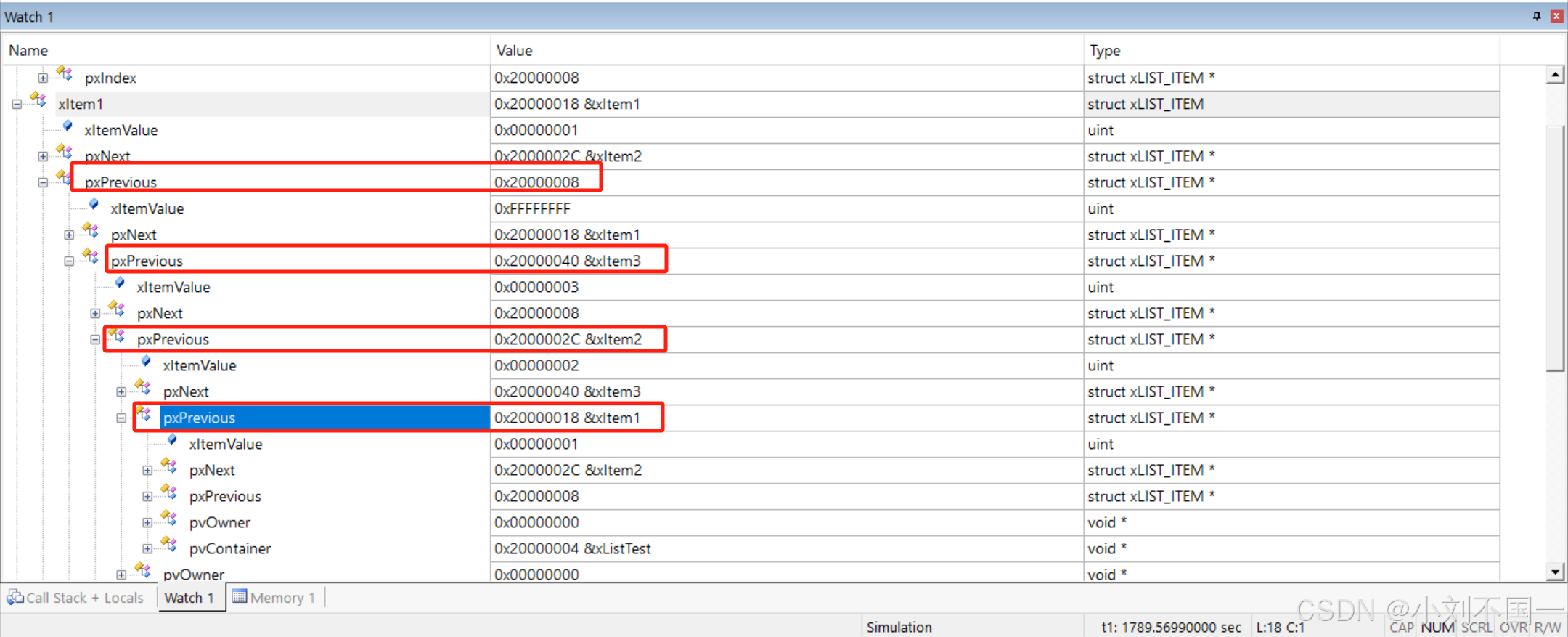The height and width of the screenshot is (637, 1568).
Task: Collapse pxPrevious node pointing to &xItem2
Action: tap(95, 339)
